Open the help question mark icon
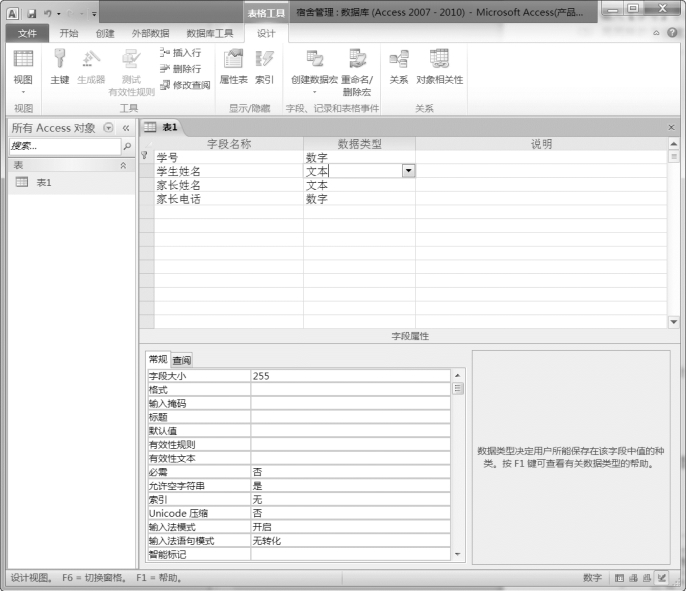Viewport: 686px width, 591px height. click(672, 33)
